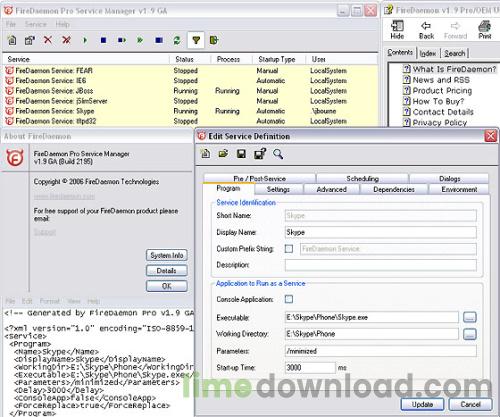Click the exit door icon in toolbar
500x417 pixels.
[x=214, y=40]
